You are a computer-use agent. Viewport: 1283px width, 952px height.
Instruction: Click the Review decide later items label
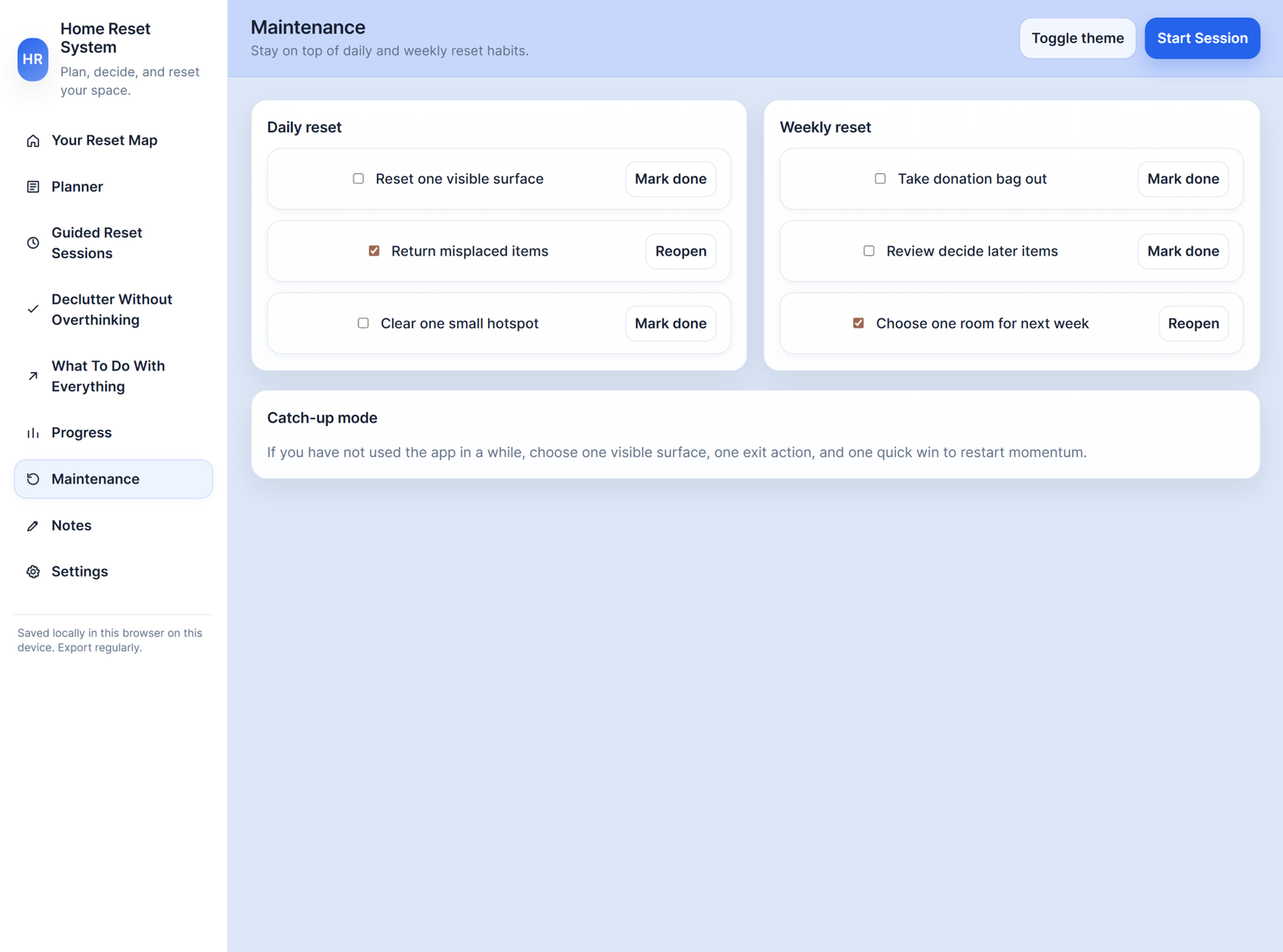pos(972,251)
